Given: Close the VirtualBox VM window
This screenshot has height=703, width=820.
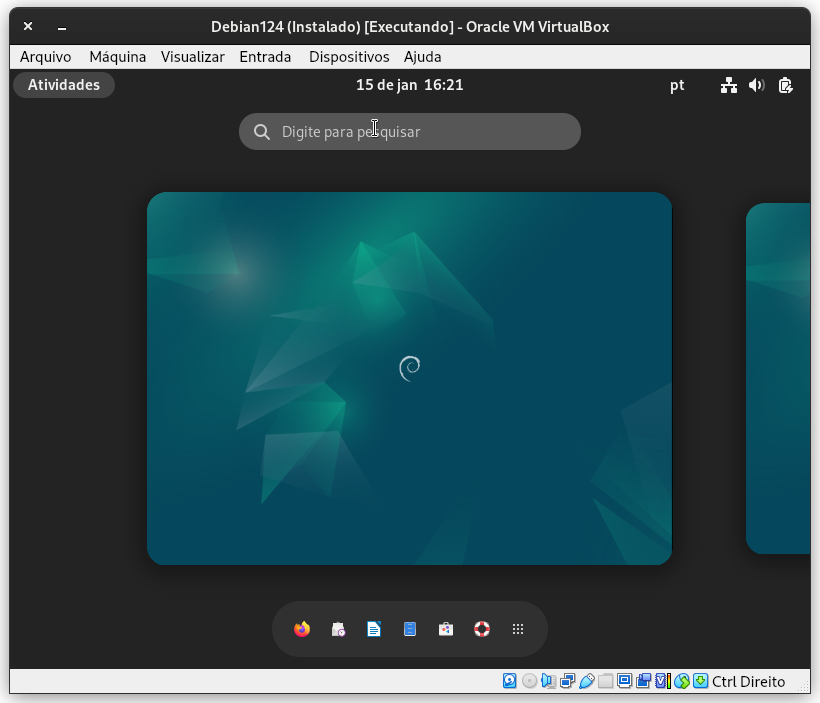Looking at the screenshot, I should click(x=28, y=26).
